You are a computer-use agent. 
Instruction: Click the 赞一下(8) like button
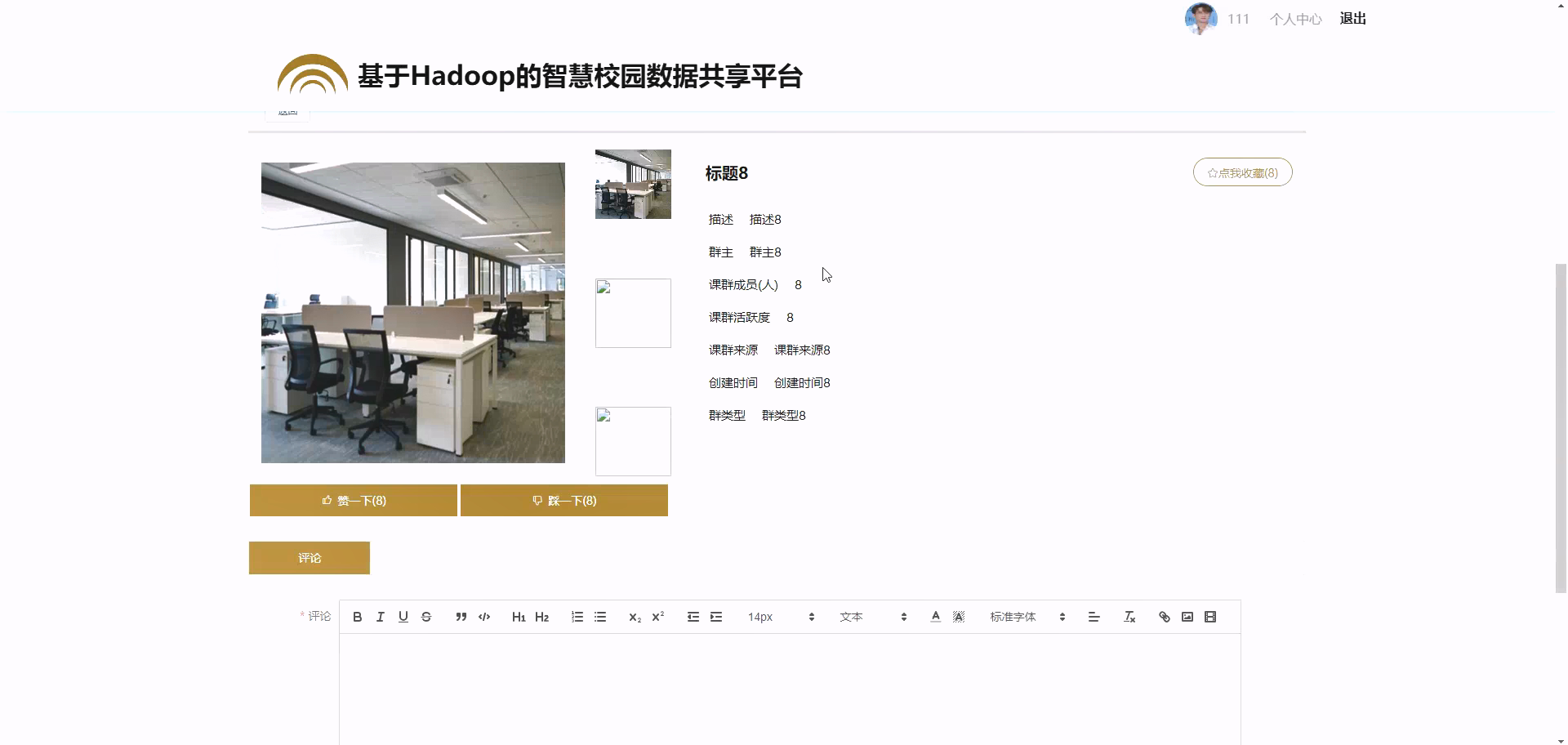pos(354,501)
